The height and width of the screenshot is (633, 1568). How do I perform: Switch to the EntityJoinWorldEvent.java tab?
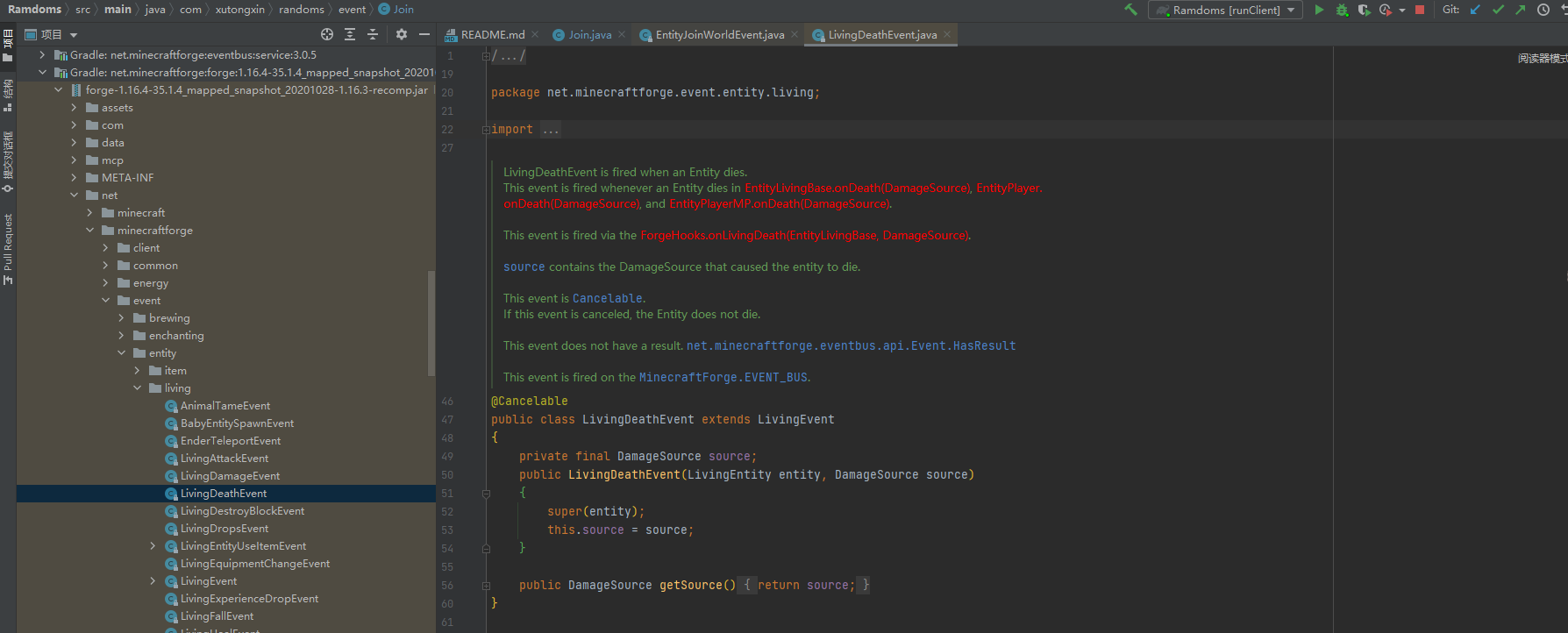pos(719,35)
